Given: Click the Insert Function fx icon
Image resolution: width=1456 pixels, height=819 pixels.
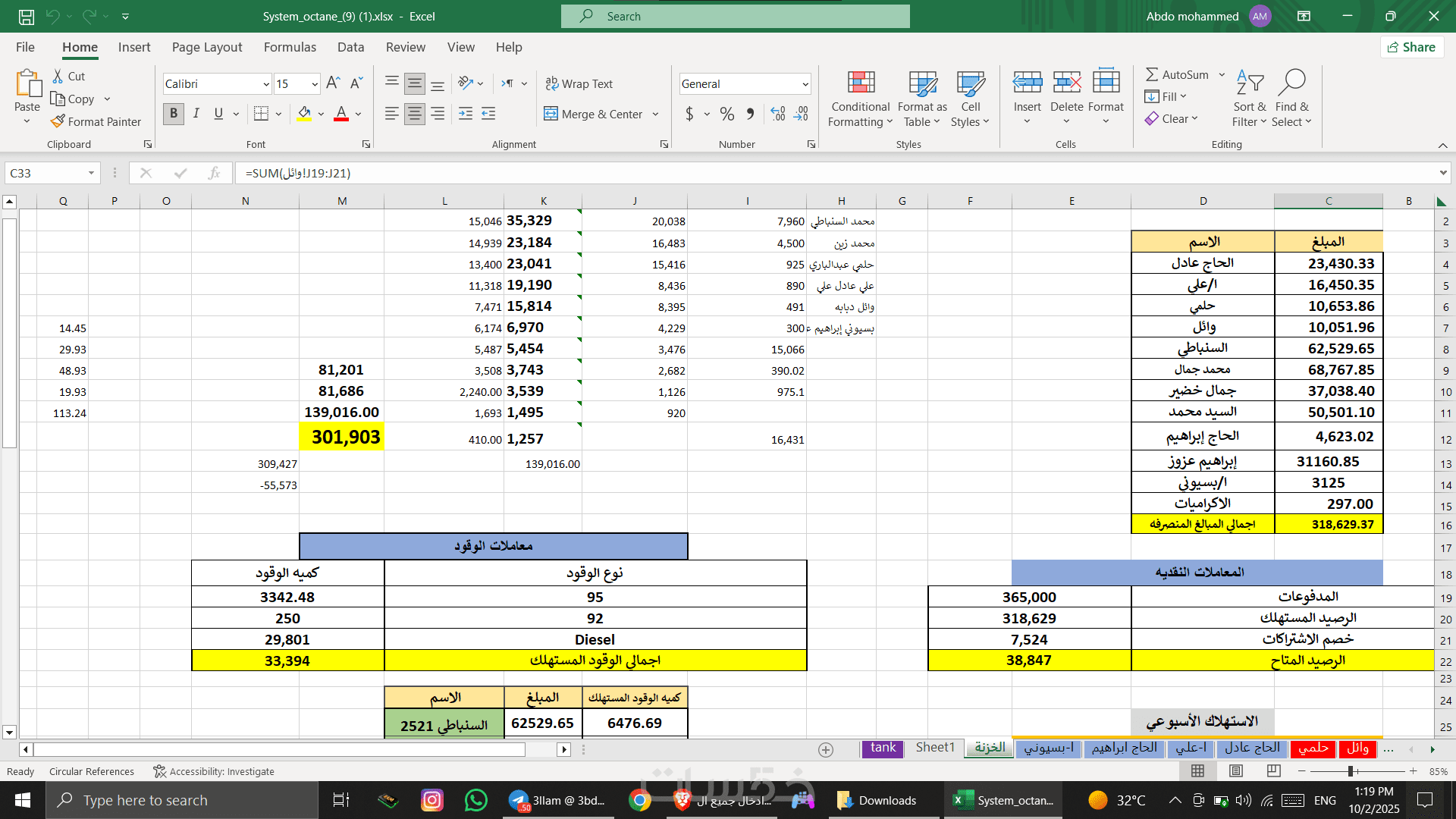Looking at the screenshot, I should point(214,173).
